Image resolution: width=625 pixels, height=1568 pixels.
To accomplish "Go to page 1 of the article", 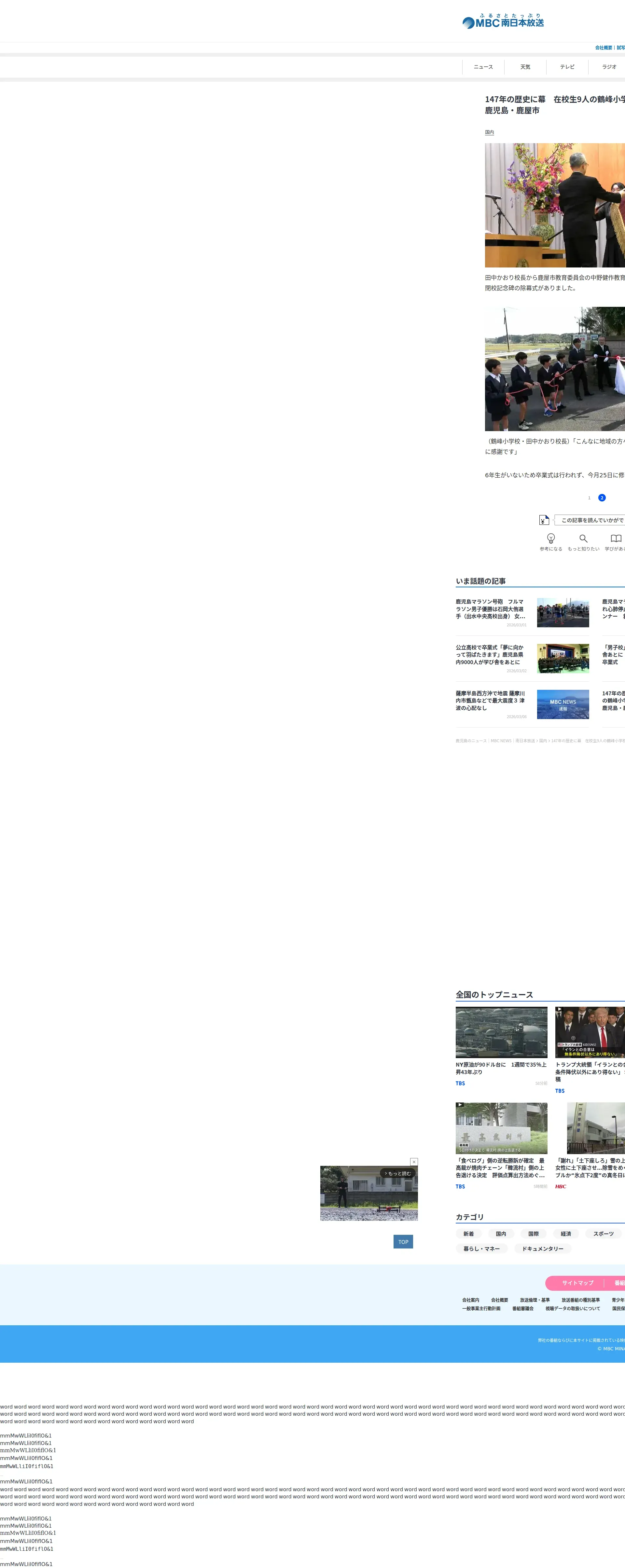I will tap(589, 498).
